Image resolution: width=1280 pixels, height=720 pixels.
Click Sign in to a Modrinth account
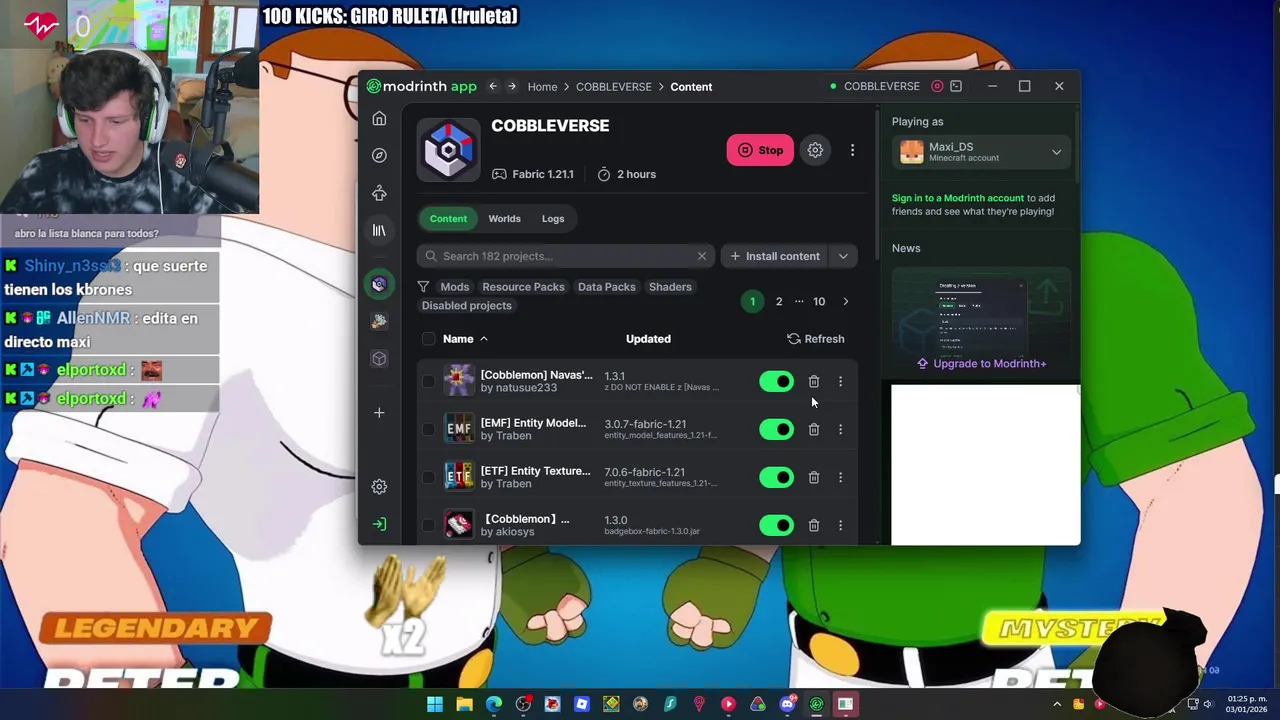point(958,198)
